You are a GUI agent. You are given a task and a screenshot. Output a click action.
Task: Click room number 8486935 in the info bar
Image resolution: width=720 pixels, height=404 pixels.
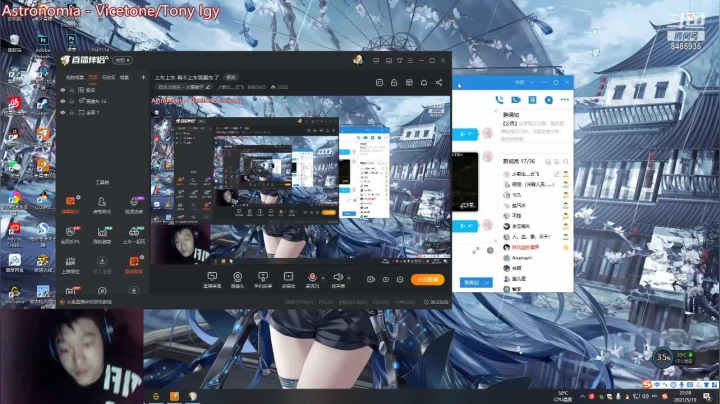pos(256,87)
